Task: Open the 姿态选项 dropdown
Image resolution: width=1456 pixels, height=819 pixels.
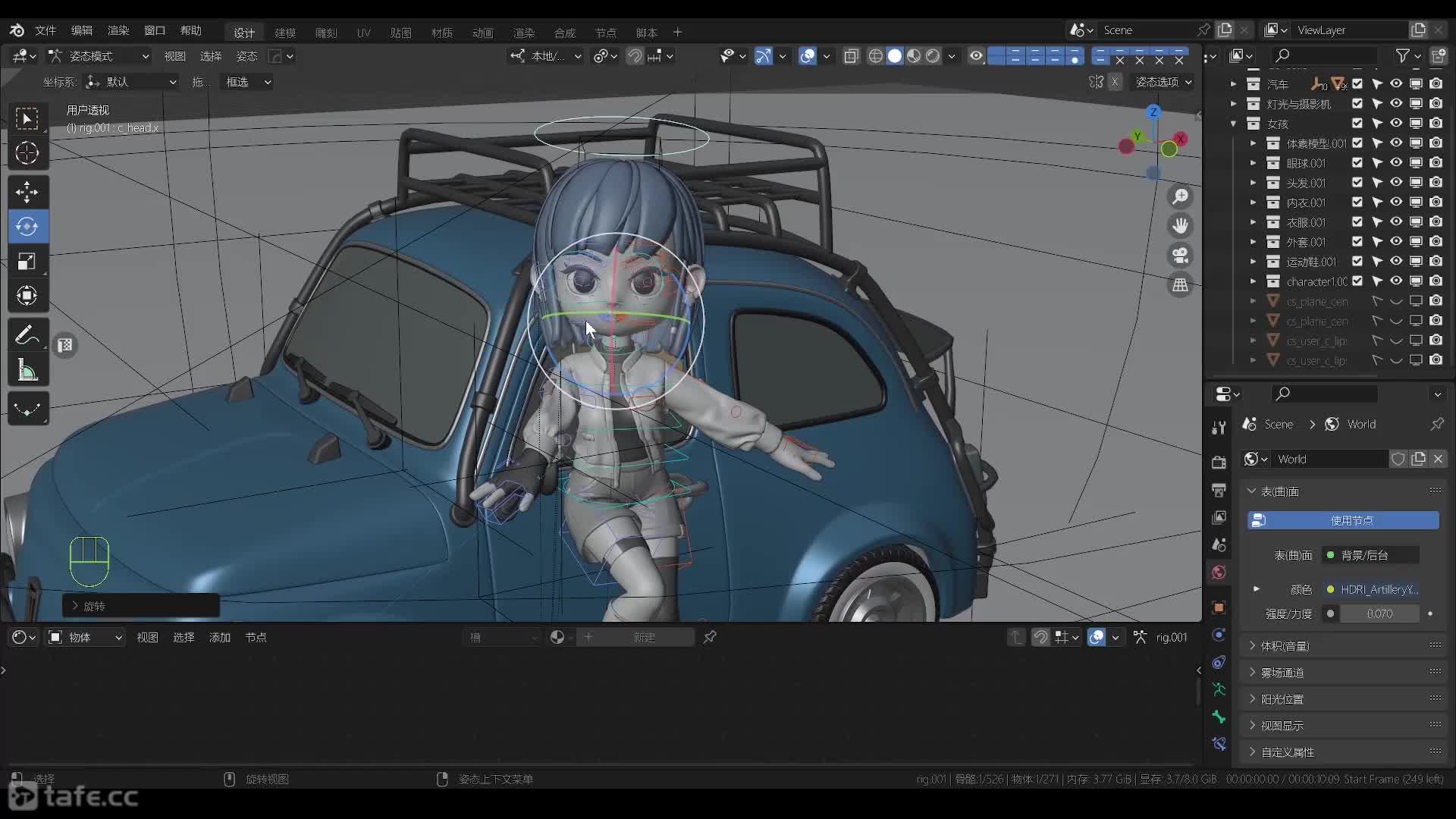Action: (x=1163, y=82)
